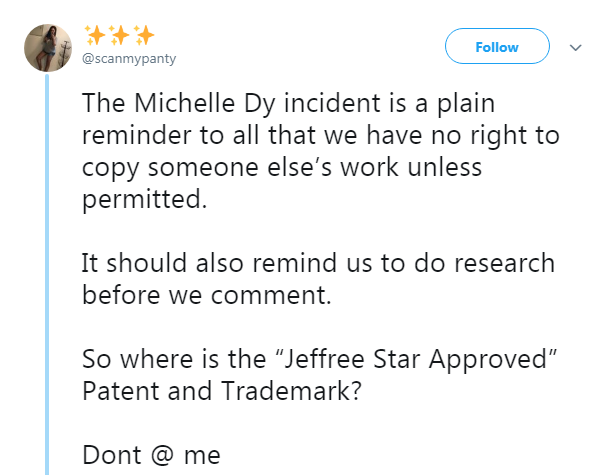Click the last sparkle emoji in display name

click(x=144, y=36)
